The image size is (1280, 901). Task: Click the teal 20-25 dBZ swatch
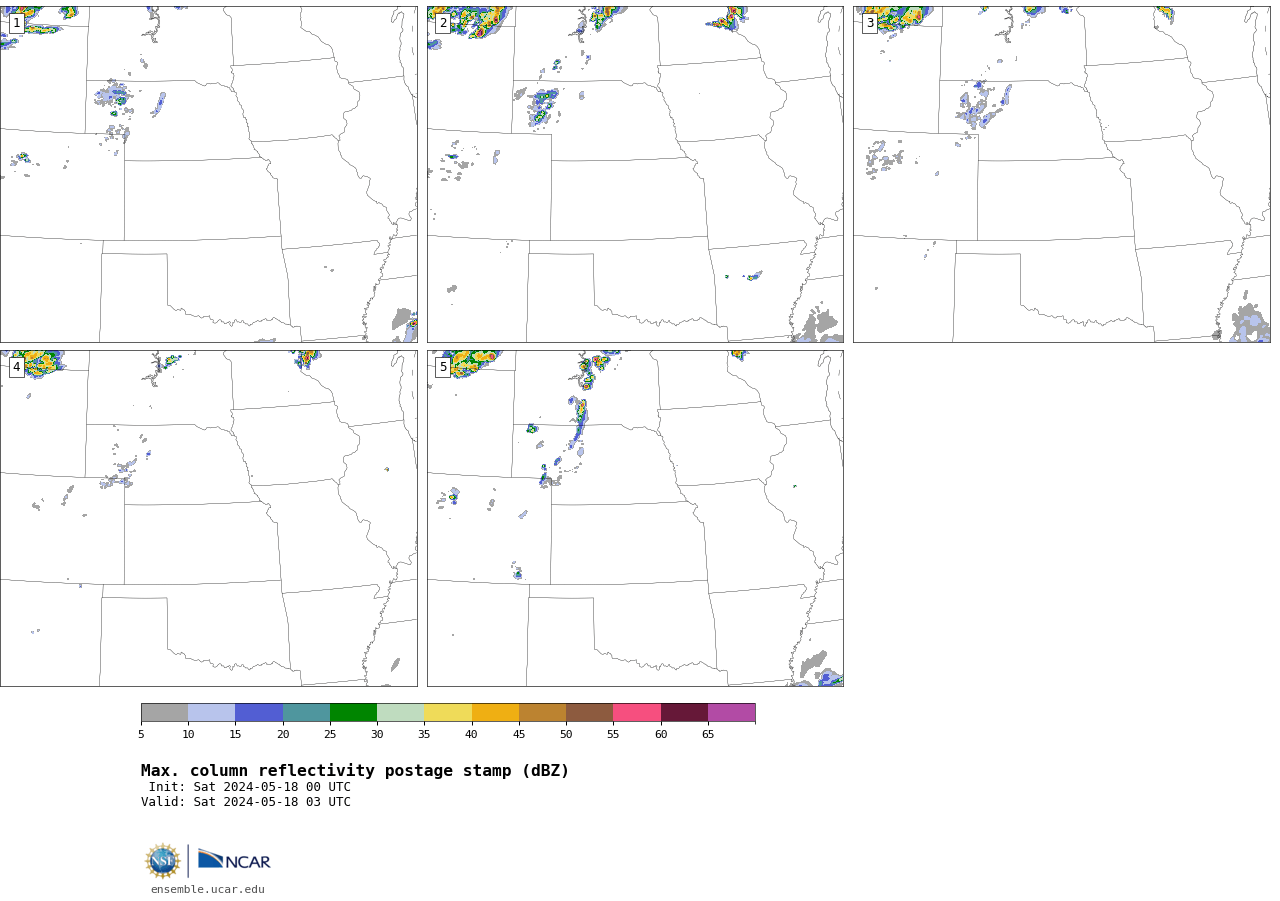click(x=306, y=712)
